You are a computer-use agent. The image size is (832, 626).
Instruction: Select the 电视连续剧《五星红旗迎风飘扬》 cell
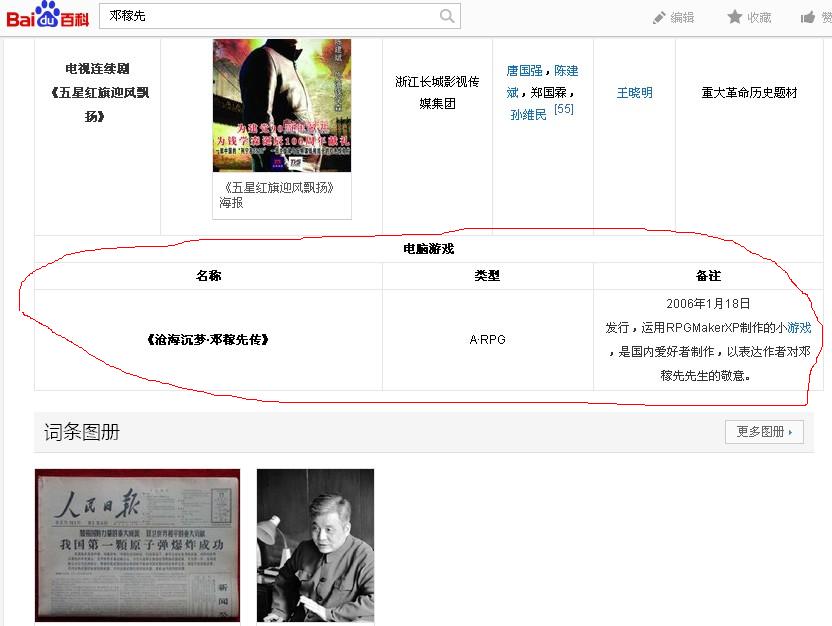coord(98,92)
